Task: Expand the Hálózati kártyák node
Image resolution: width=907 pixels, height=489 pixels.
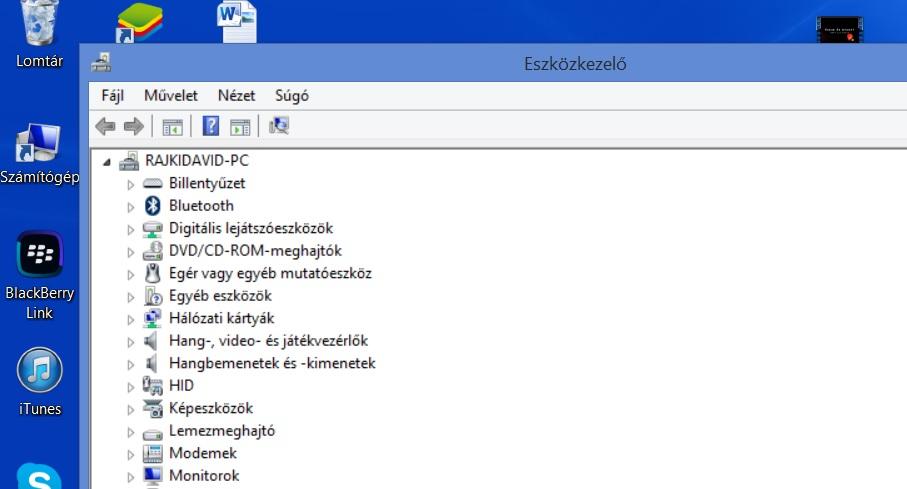Action: coord(131,319)
